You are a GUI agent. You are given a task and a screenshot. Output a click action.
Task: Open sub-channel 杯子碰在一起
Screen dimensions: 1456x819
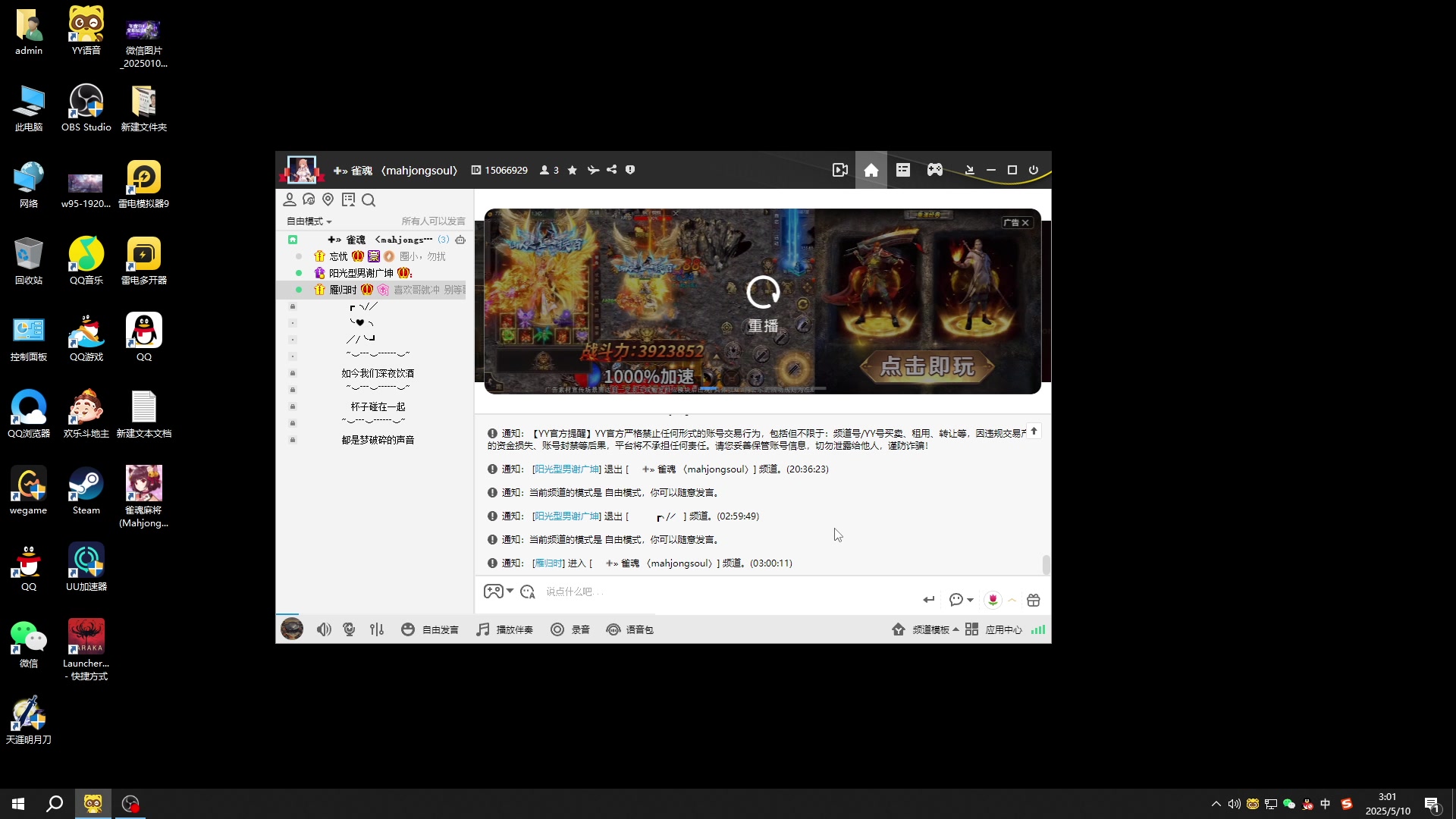click(x=378, y=406)
